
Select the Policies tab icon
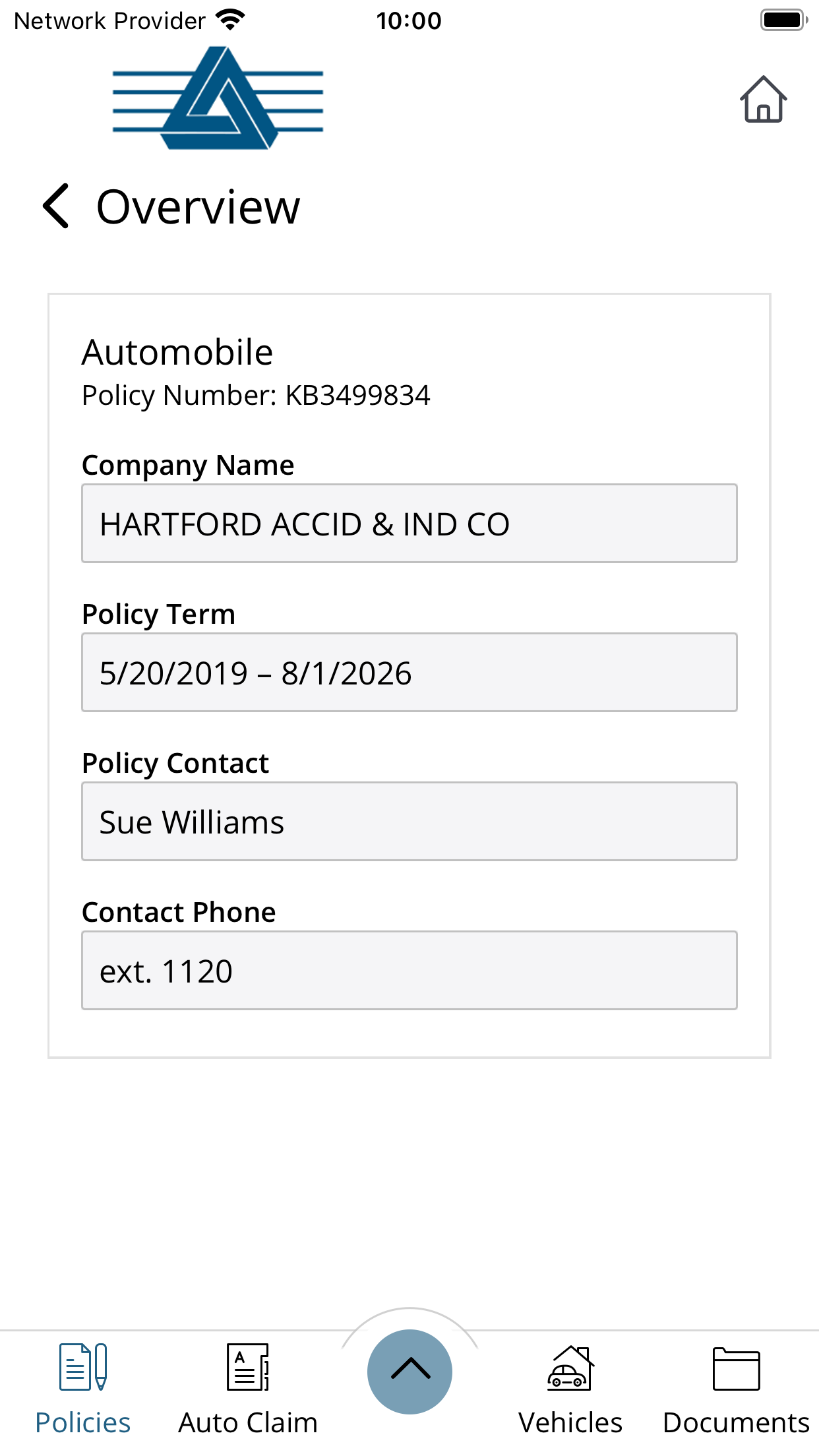(x=83, y=1366)
